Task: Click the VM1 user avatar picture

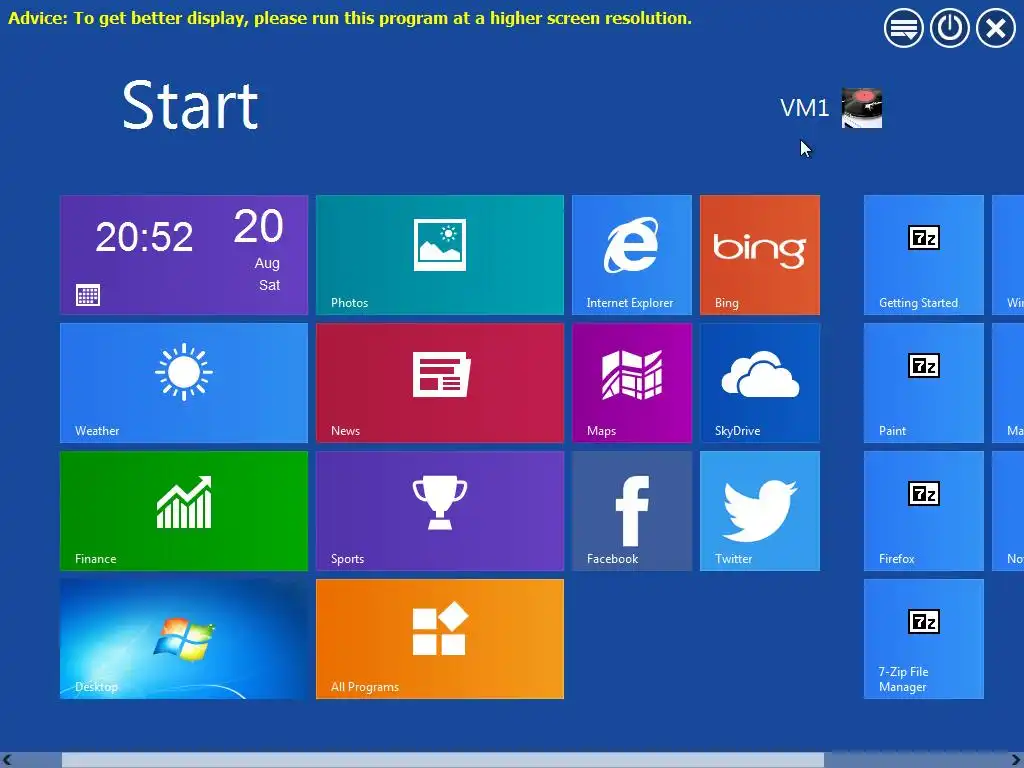Action: pyautogui.click(x=861, y=108)
